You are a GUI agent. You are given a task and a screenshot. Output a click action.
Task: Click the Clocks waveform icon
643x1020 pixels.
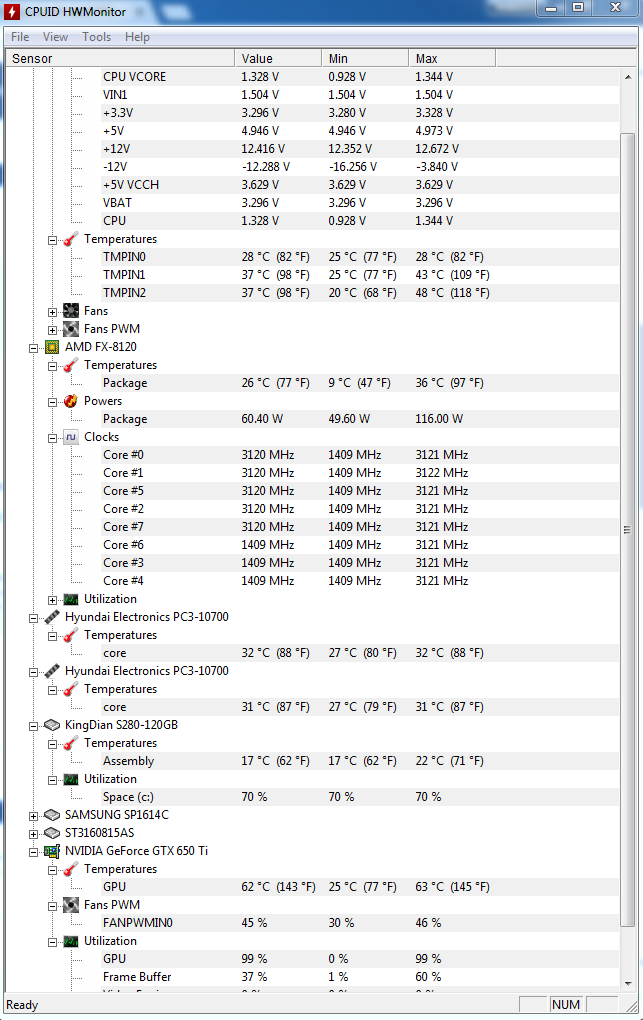[71, 437]
